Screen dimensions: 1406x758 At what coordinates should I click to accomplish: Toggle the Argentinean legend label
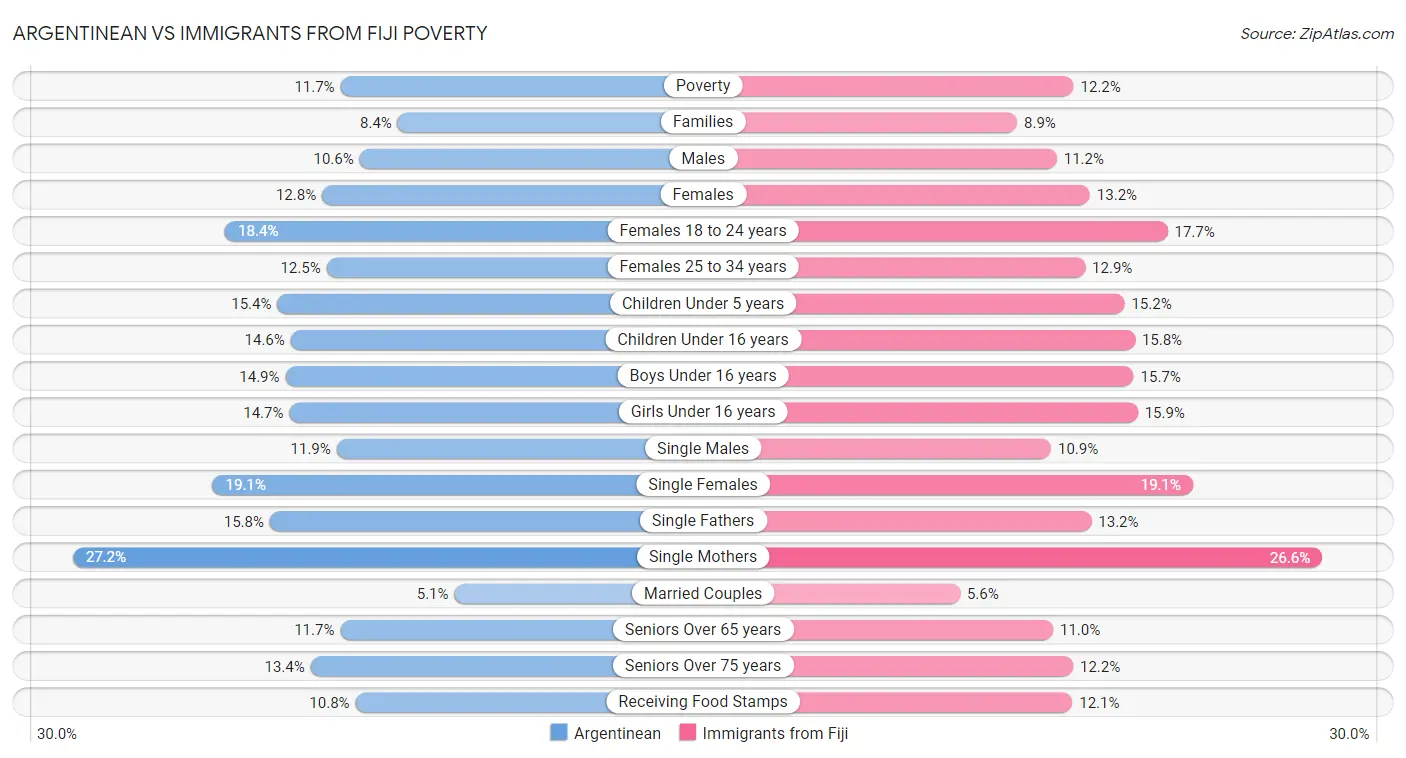(617, 733)
